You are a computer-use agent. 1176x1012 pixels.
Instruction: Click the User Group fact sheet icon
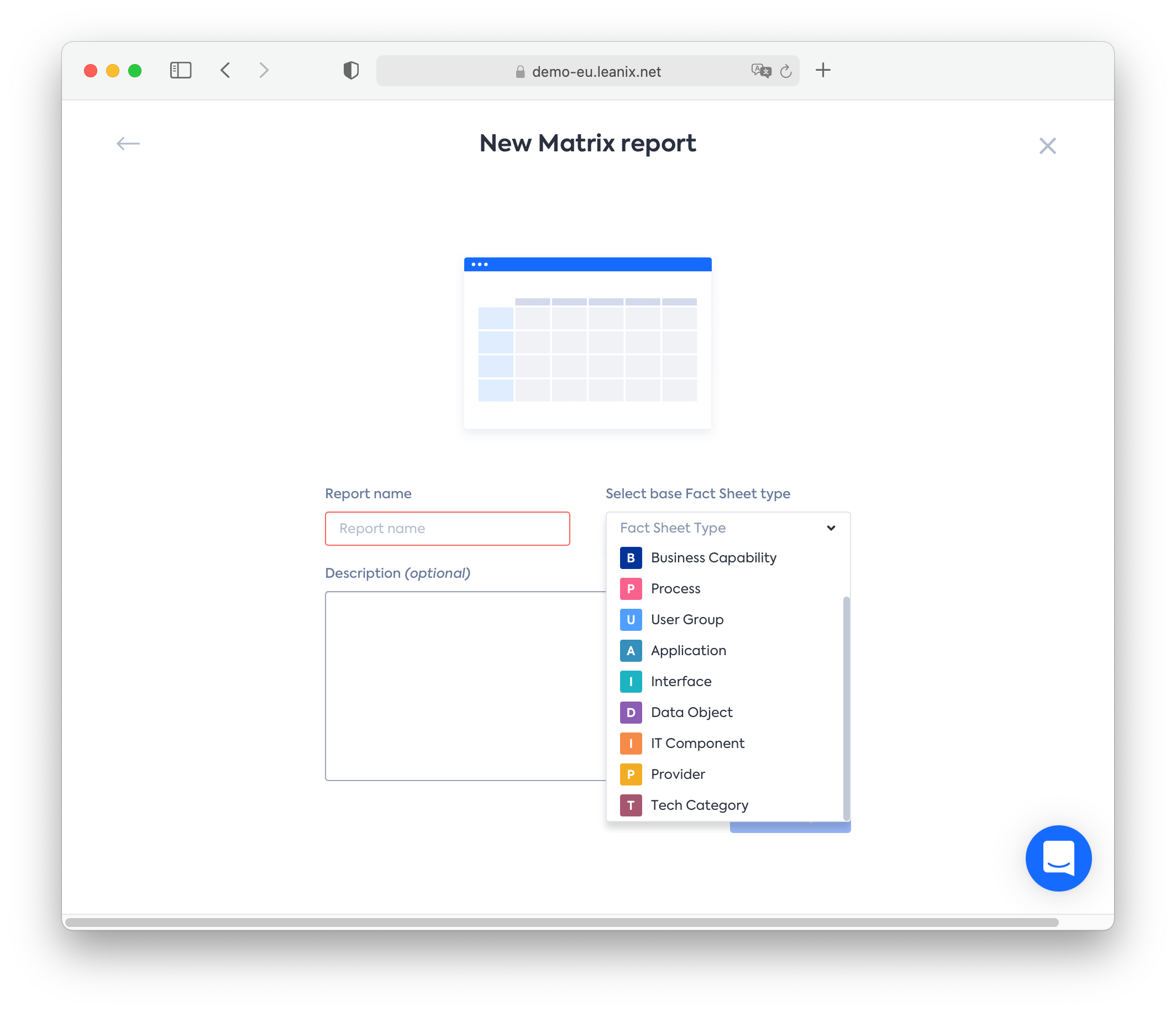click(x=630, y=619)
